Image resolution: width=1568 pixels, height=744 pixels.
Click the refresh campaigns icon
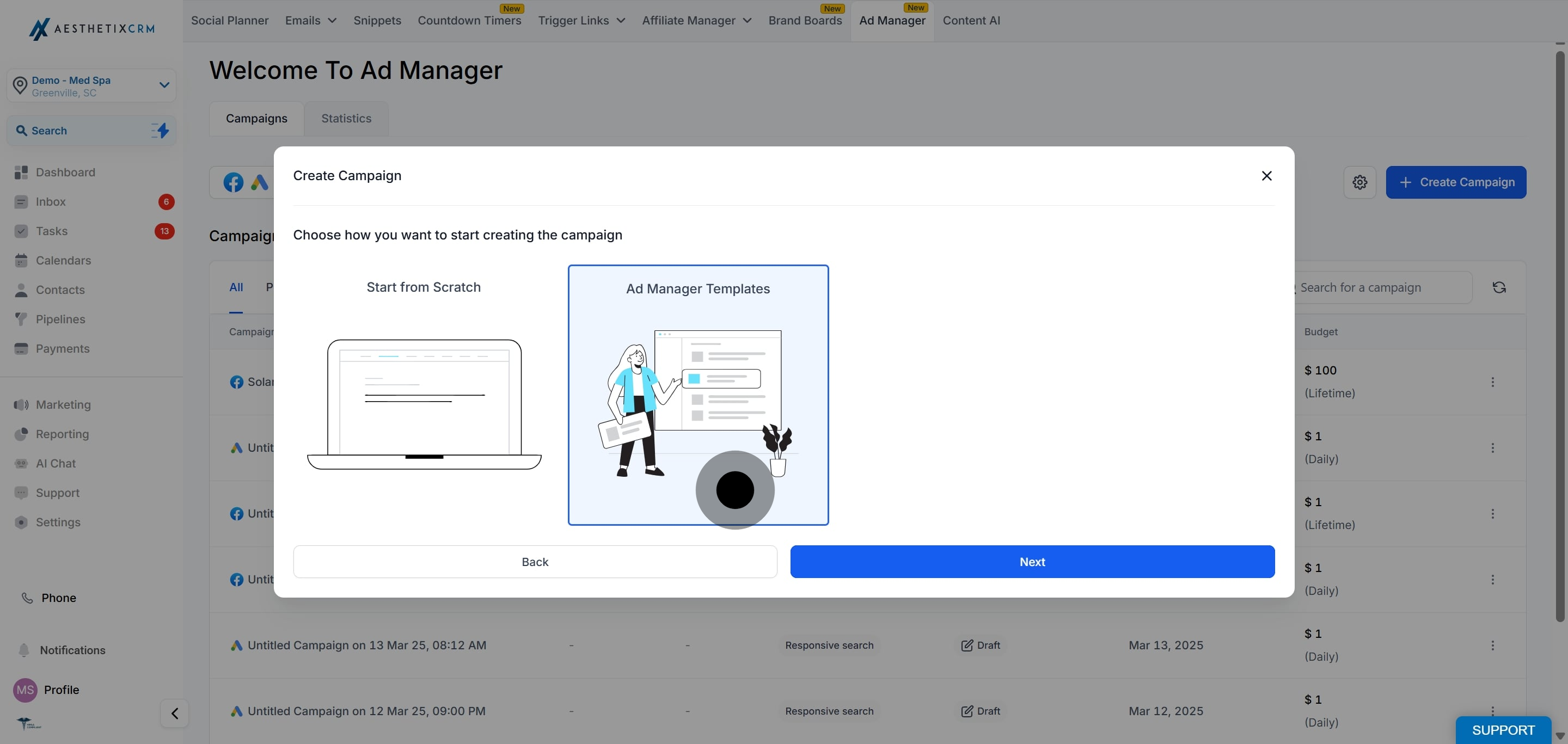1499,287
